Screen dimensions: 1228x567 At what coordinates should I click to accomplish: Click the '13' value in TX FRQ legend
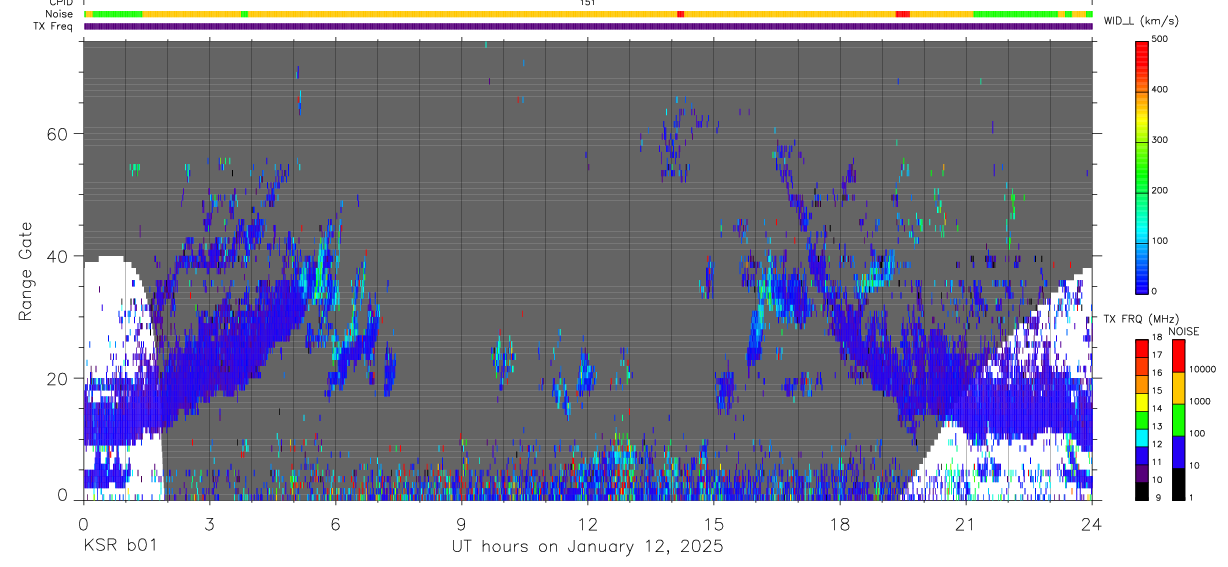pyautogui.click(x=1157, y=426)
